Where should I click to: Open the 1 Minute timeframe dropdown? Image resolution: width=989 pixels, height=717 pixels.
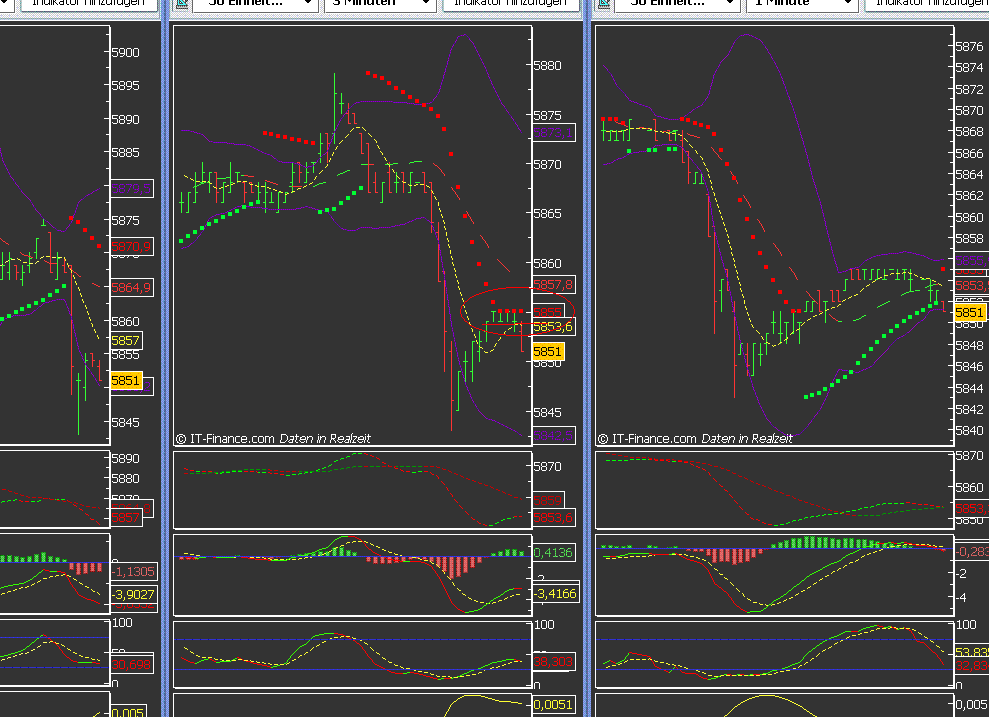802,3
